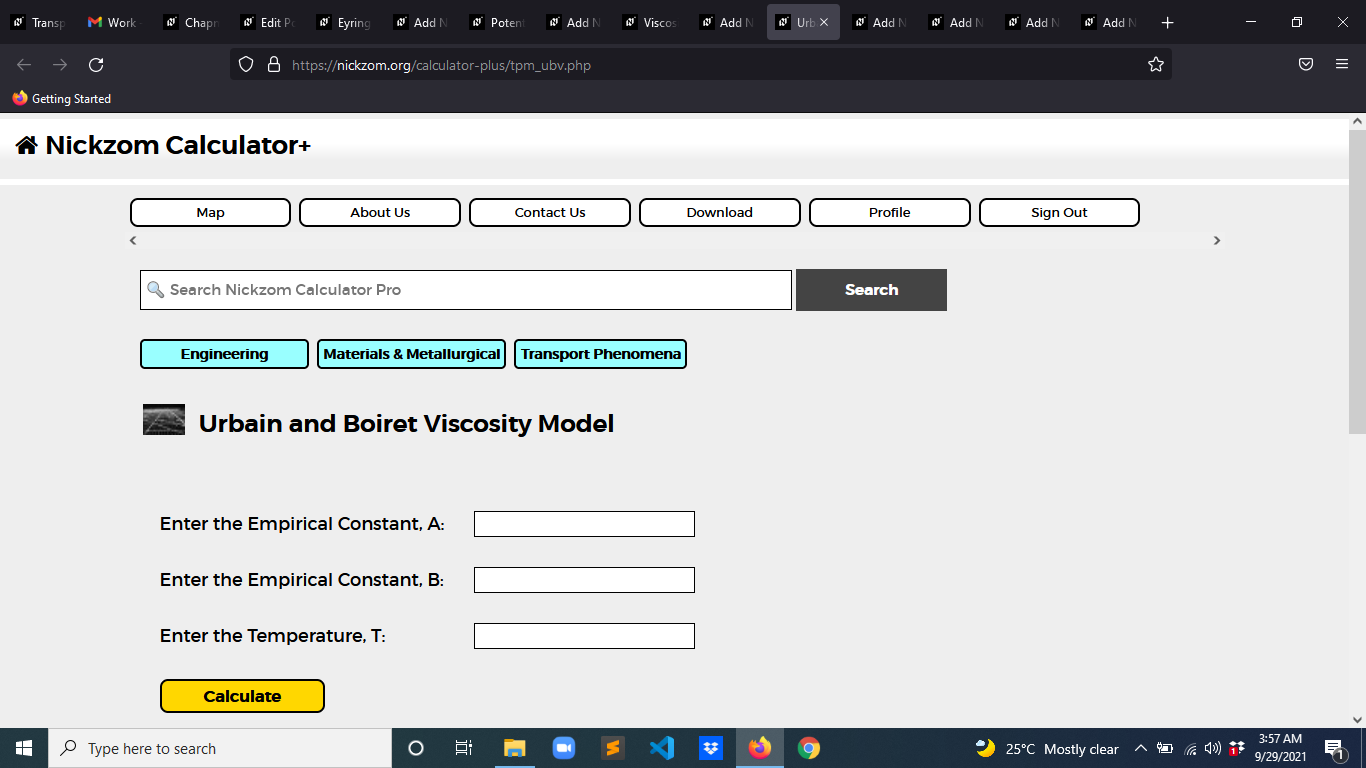The height and width of the screenshot is (768, 1366).
Task: Click the Windows taskbar search box
Action: tap(220, 748)
